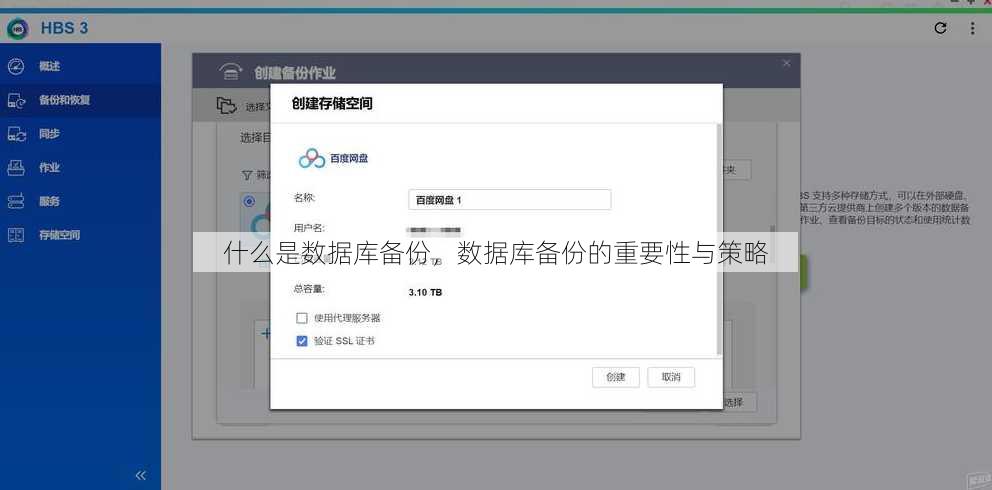Click the filter funnel icon behind dialog
The image size is (992, 490).
pyautogui.click(x=247, y=174)
